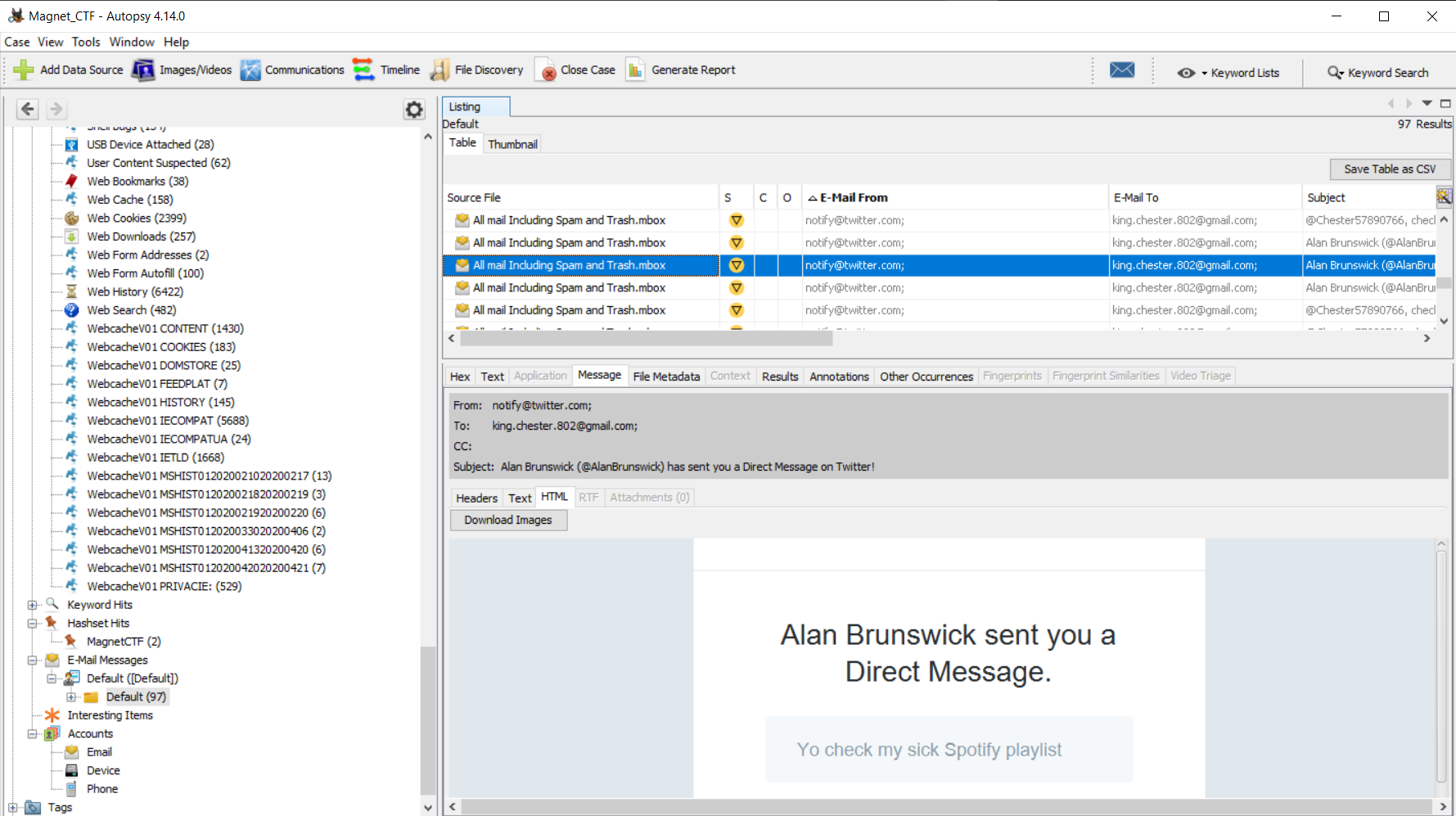
Task: Select Web Bookmarks (38) node
Action: (x=137, y=182)
